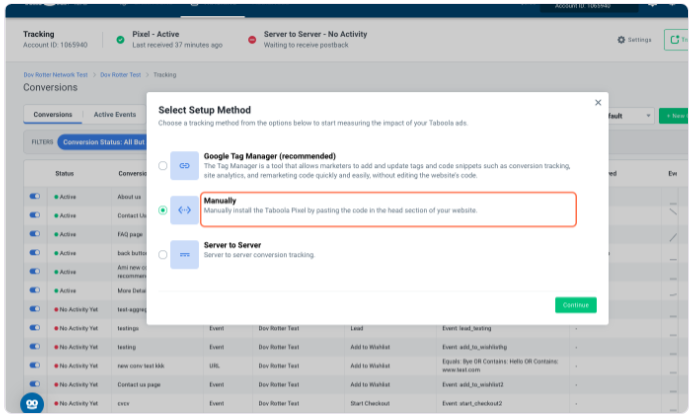Select the Manually radio button
The image size is (690, 419).
163,210
